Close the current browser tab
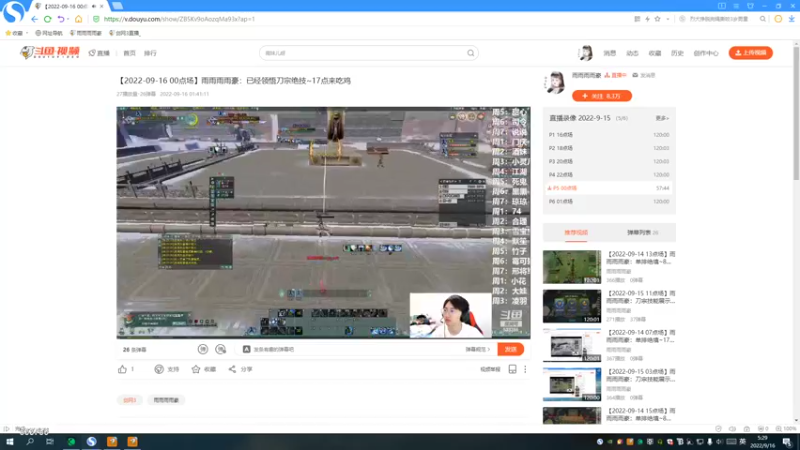 102,6
